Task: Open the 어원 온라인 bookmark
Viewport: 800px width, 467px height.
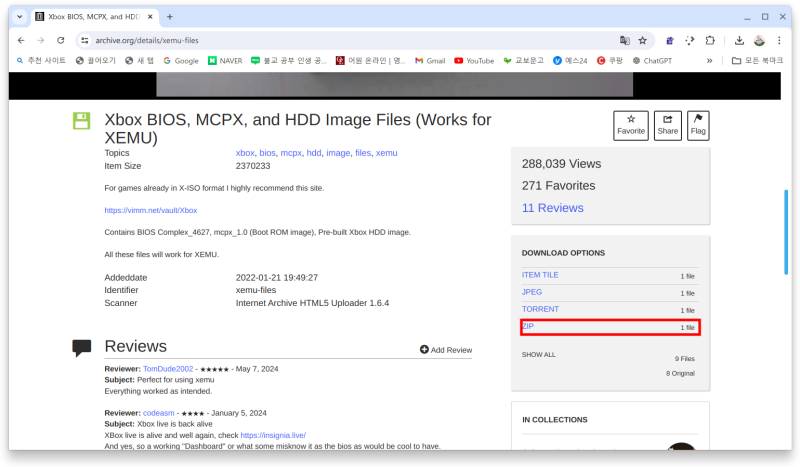Action: click(x=370, y=61)
